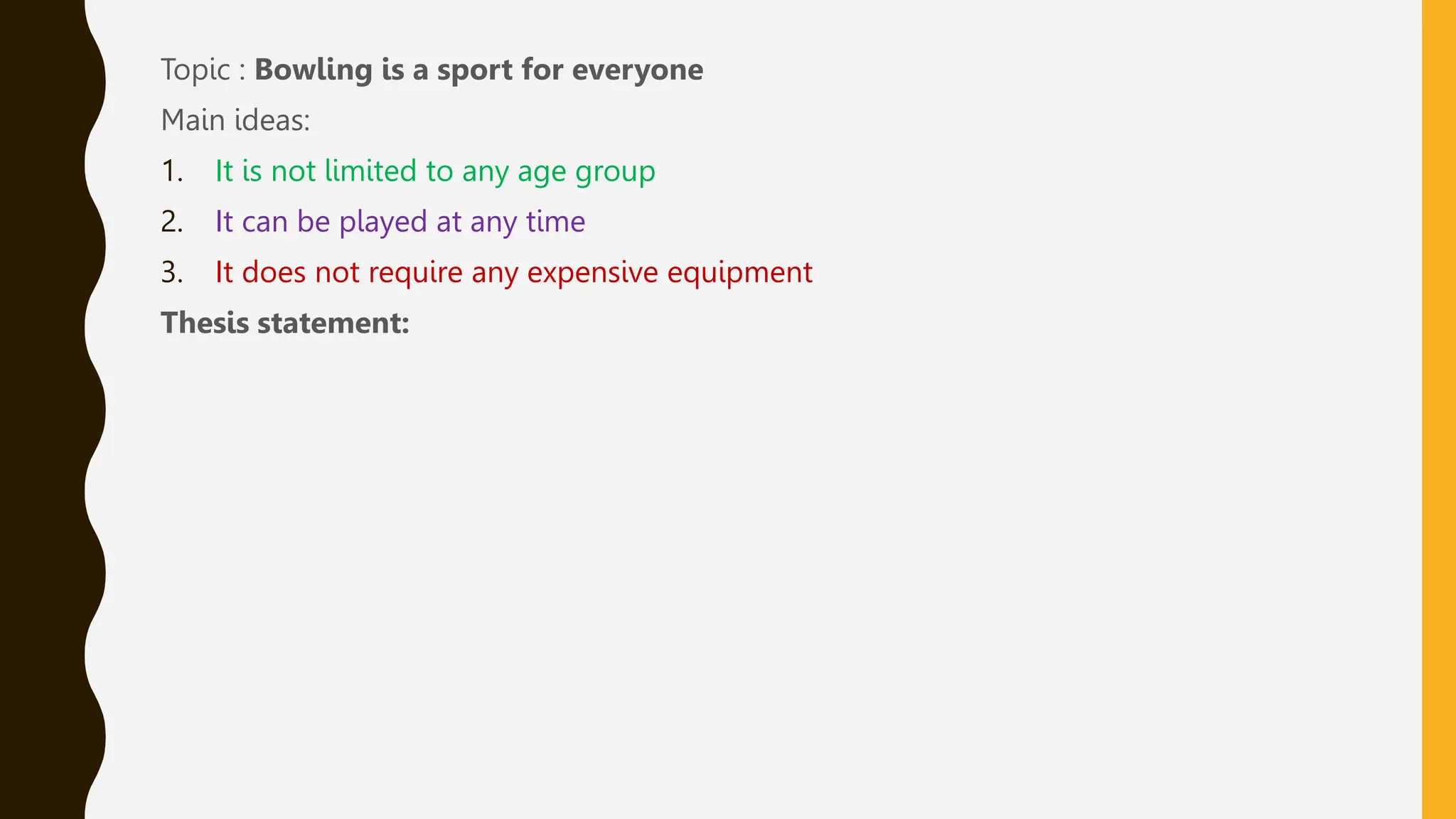Click the bold title "Bowling is a sport for everyone"
Image resolution: width=1456 pixels, height=819 pixels.
(x=478, y=70)
